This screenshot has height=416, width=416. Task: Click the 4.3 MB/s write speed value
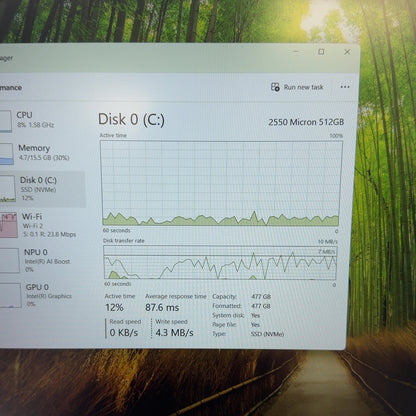click(174, 333)
